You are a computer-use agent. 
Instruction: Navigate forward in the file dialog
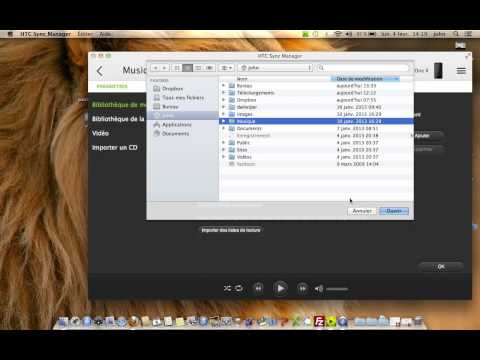165,68
